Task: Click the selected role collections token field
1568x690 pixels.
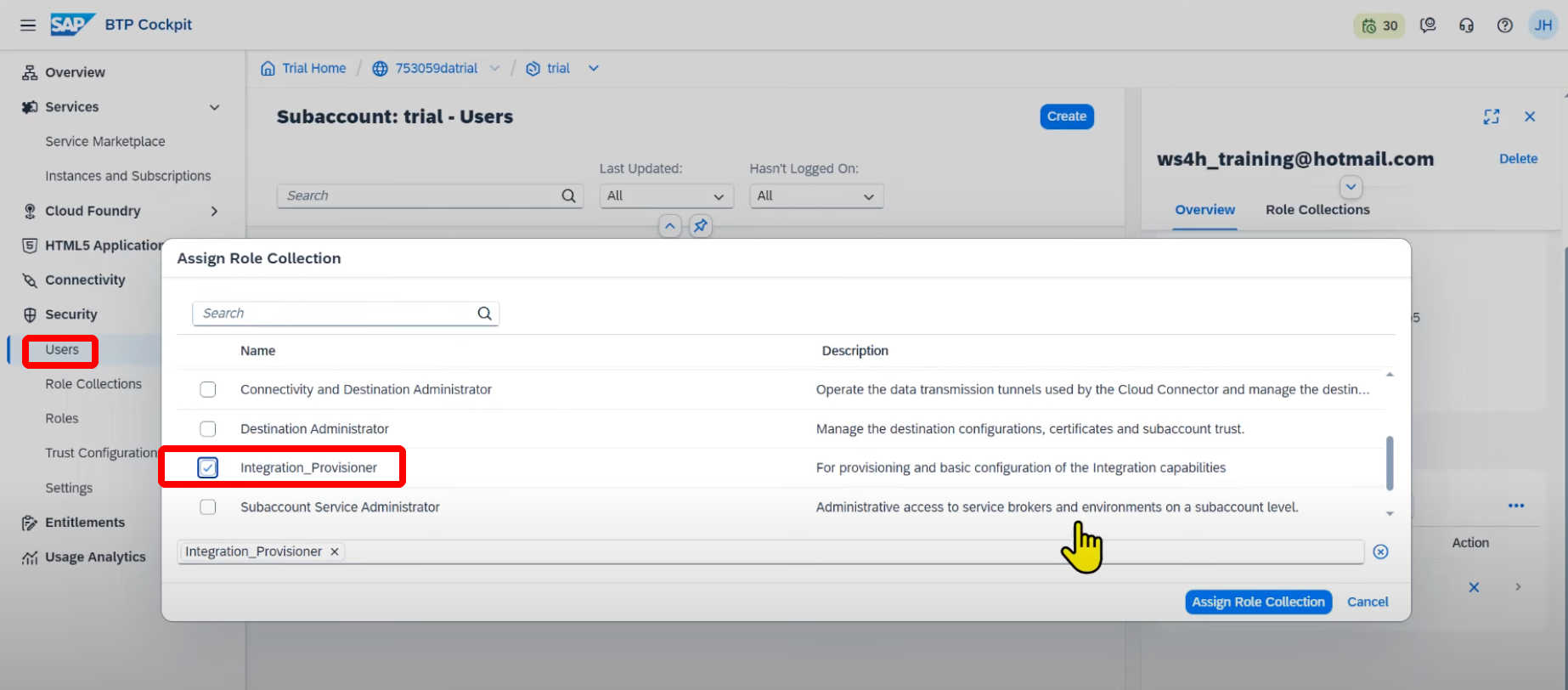Action: point(770,551)
